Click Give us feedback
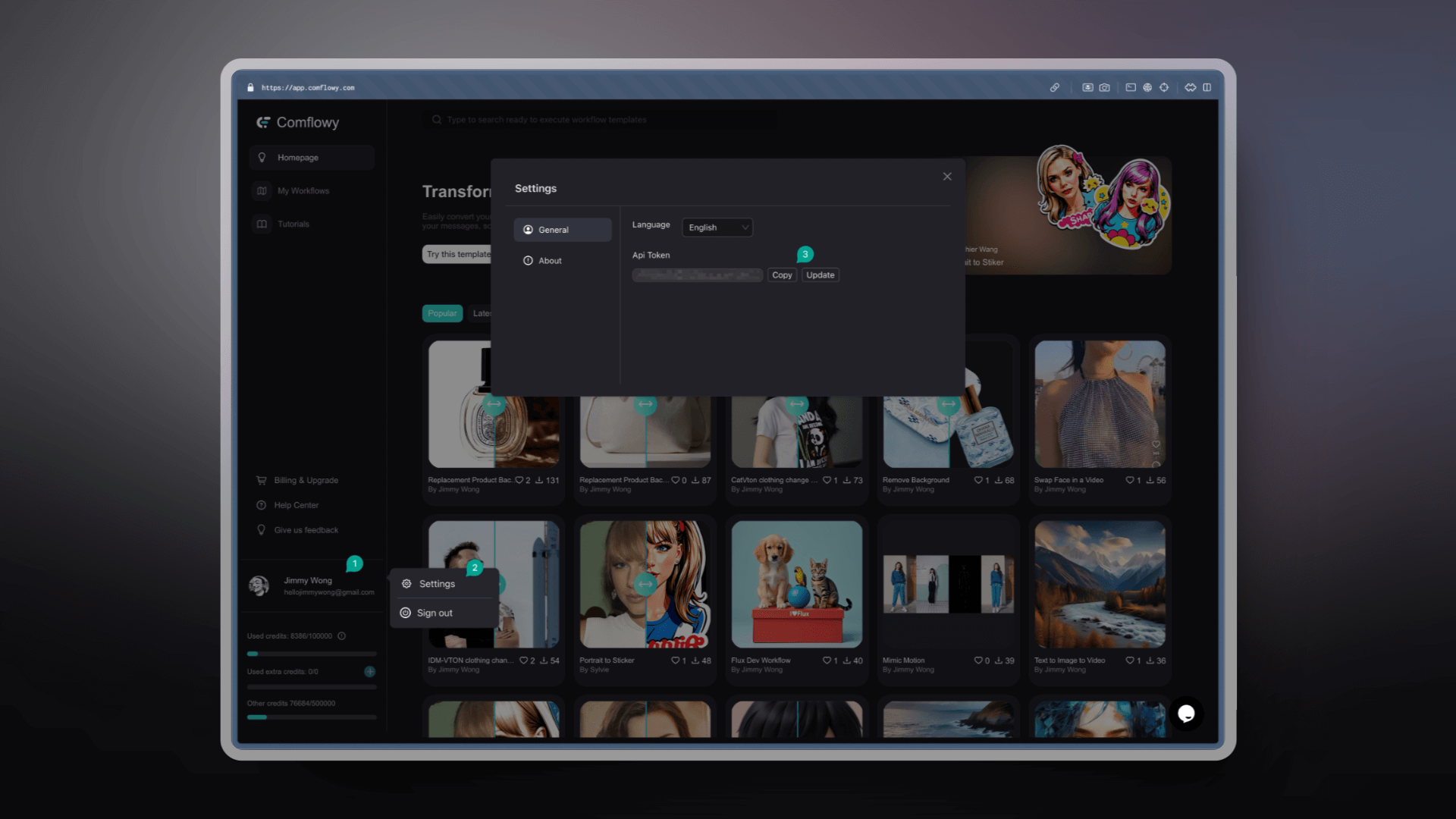Screen dimensions: 1456x819 [x=298, y=531]
